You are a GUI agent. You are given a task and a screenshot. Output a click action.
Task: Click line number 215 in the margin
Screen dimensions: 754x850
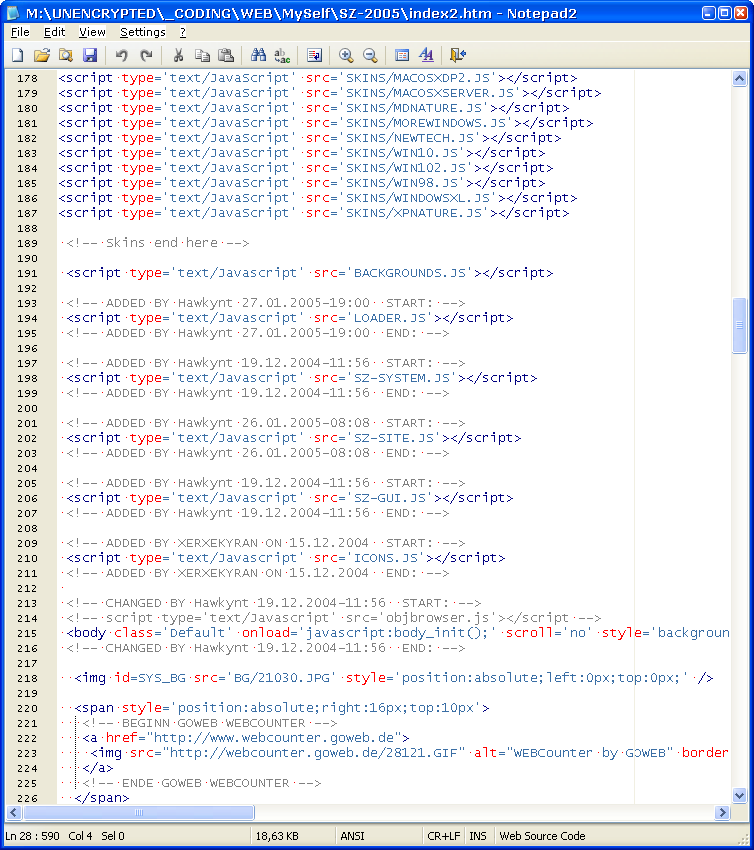pyautogui.click(x=27, y=634)
